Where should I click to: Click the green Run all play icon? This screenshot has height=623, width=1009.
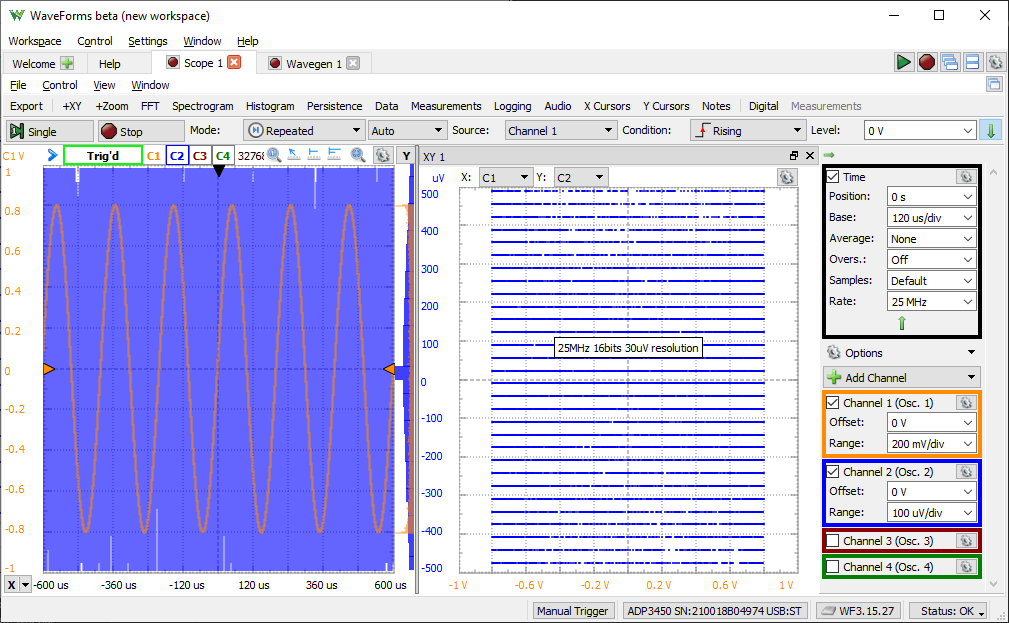tap(904, 62)
